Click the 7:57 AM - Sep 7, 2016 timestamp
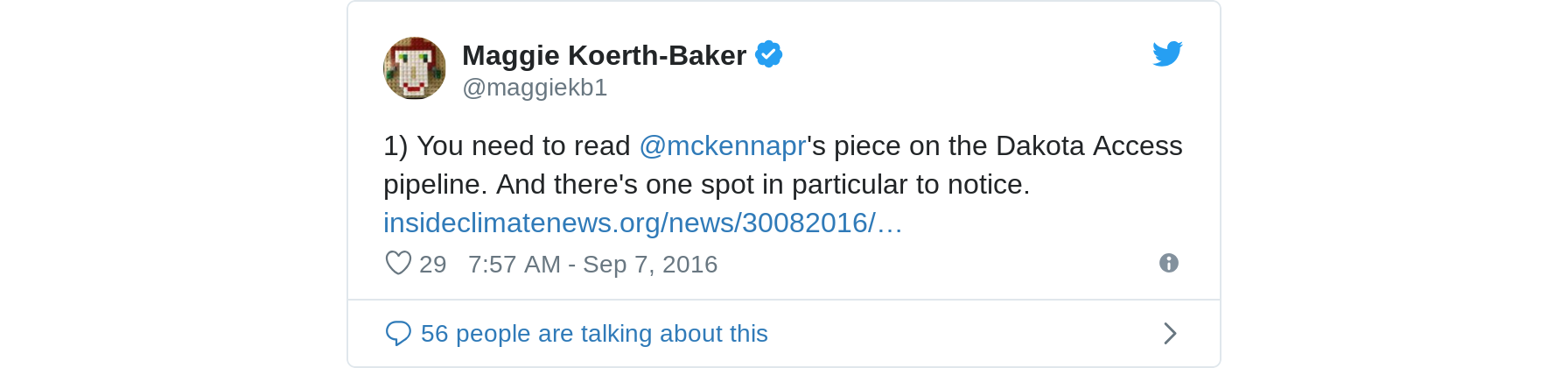1568x368 pixels. 592,264
